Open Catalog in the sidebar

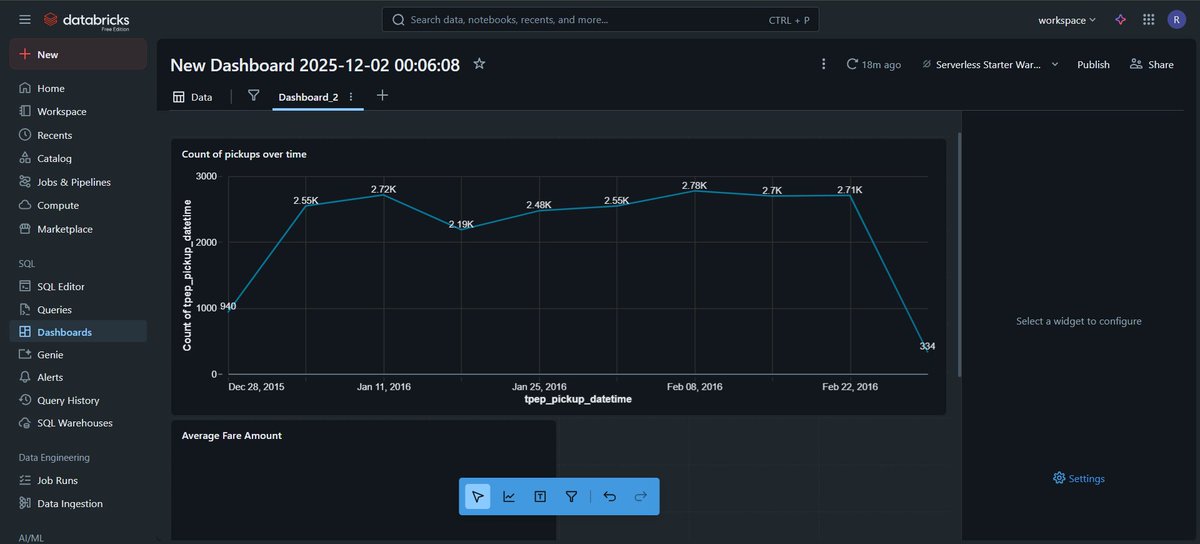coord(78,158)
